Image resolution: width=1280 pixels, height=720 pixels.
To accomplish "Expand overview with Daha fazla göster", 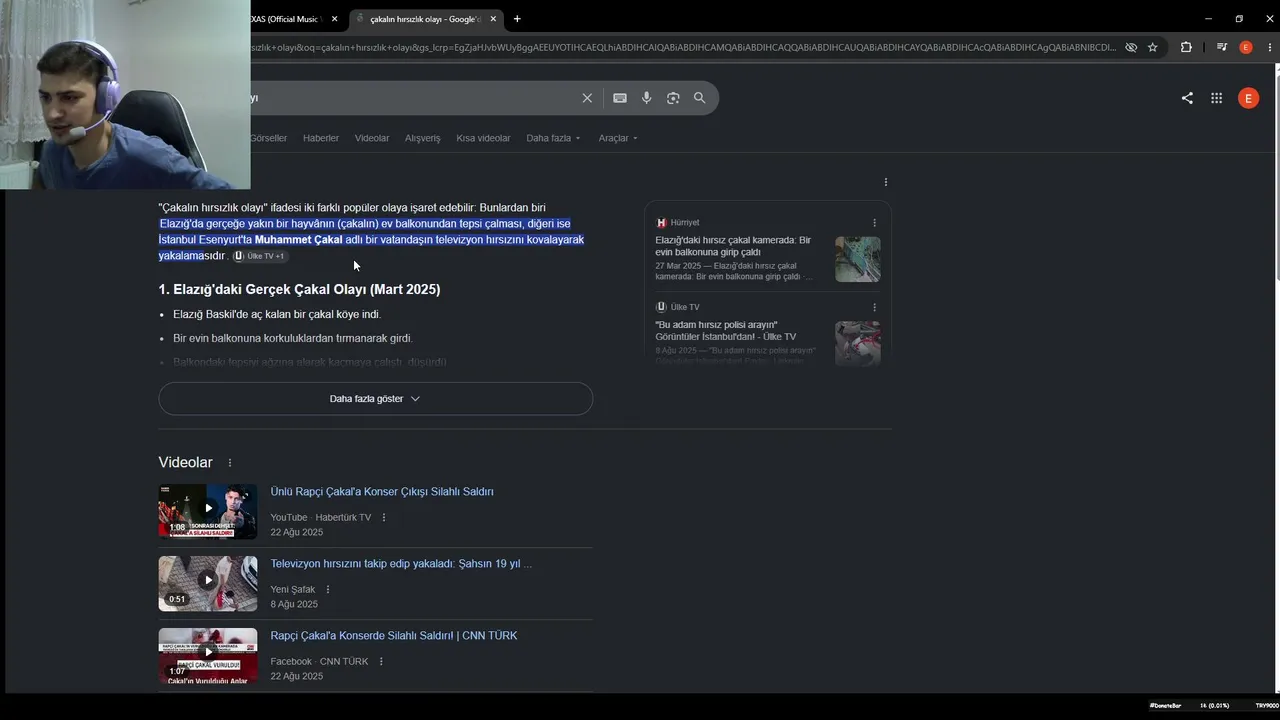I will (x=375, y=399).
